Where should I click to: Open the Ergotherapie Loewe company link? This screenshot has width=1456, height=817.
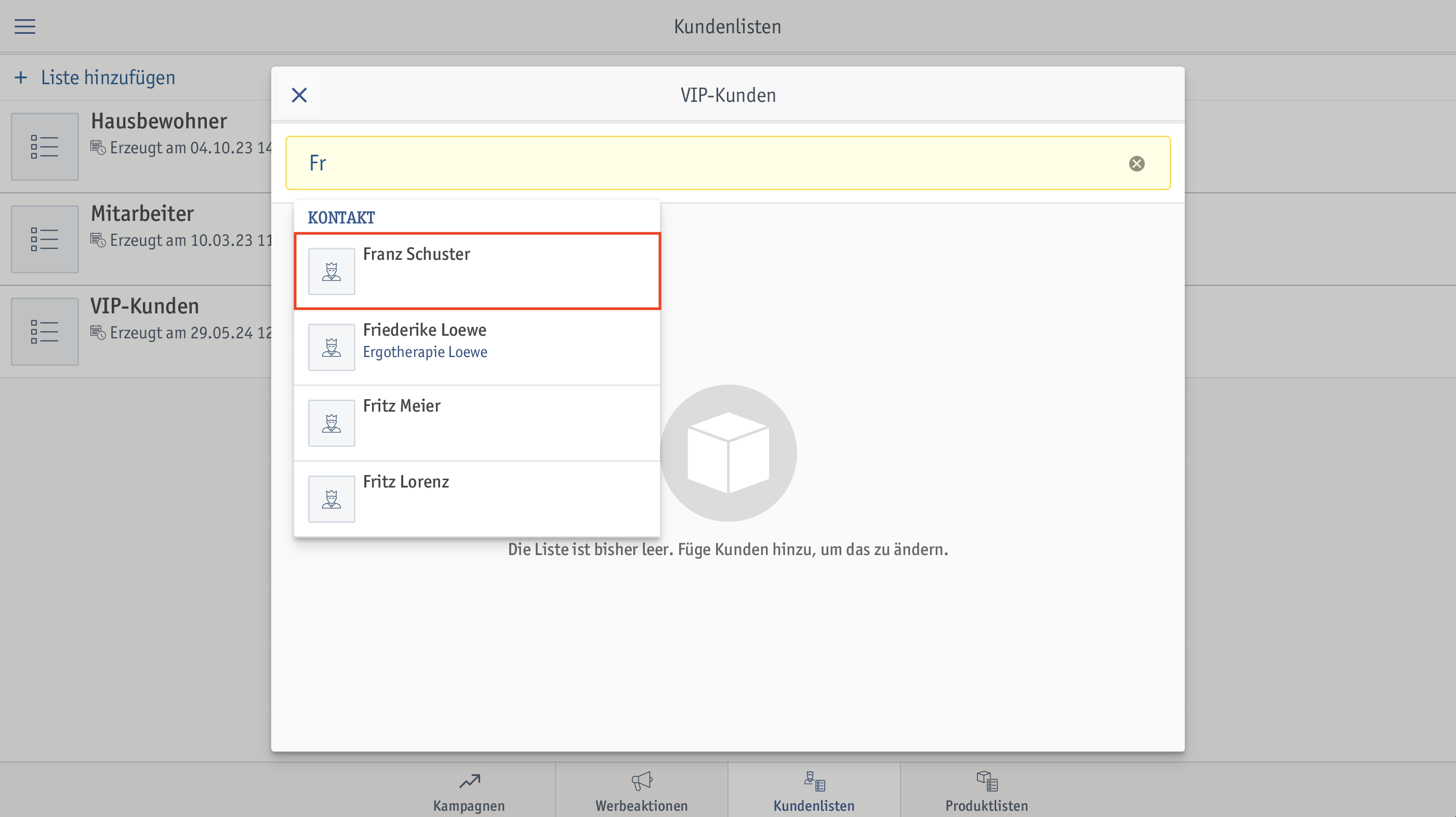(x=425, y=352)
